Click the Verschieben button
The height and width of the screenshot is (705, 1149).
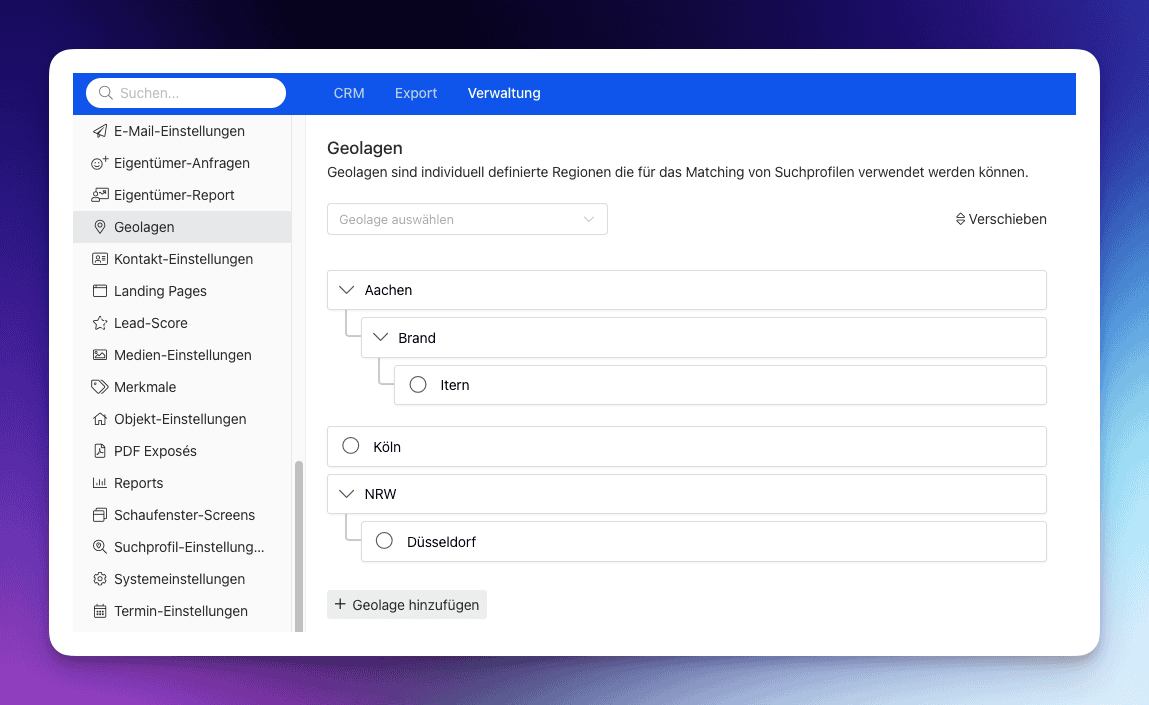(x=1001, y=219)
